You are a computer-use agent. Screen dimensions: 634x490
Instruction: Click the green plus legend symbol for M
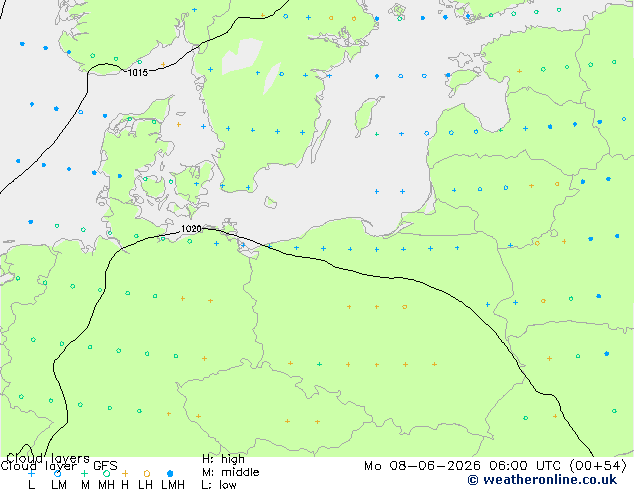(x=84, y=473)
